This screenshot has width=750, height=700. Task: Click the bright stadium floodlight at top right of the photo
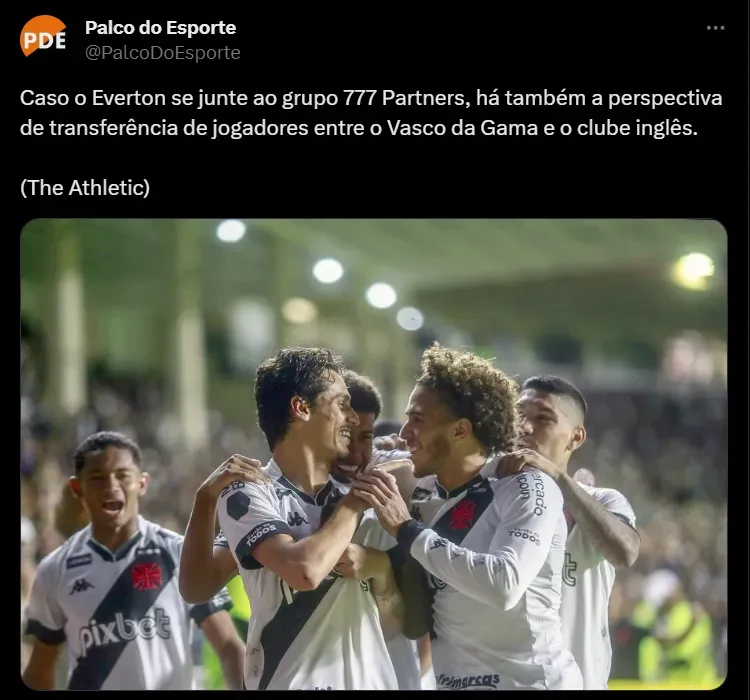(x=693, y=270)
